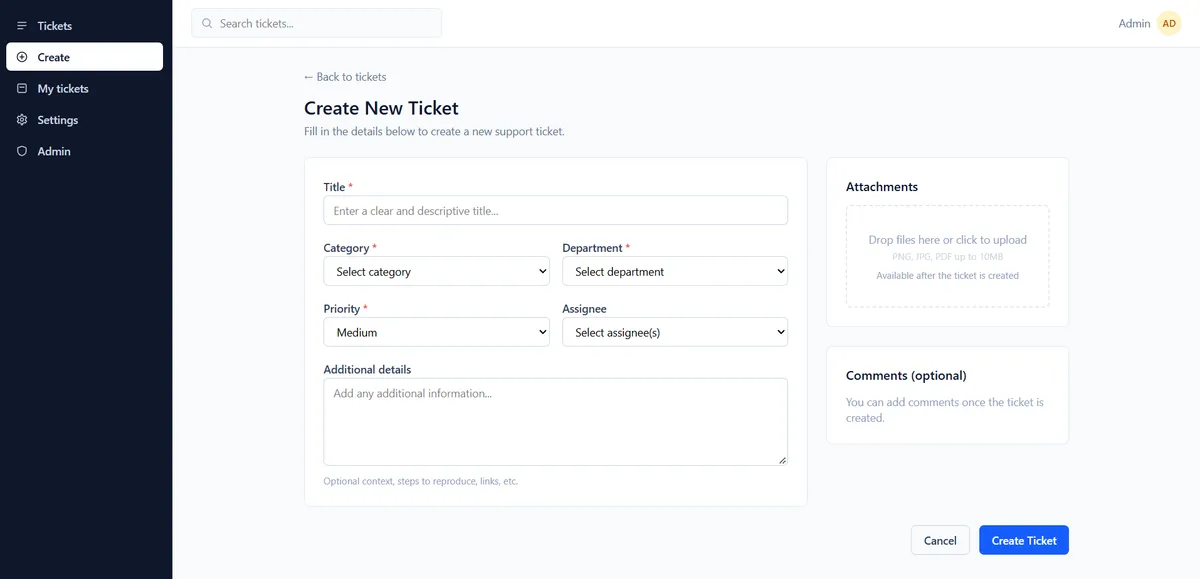Viewport: 1200px width, 579px height.
Task: Click the Back to tickets link
Action: pos(345,77)
